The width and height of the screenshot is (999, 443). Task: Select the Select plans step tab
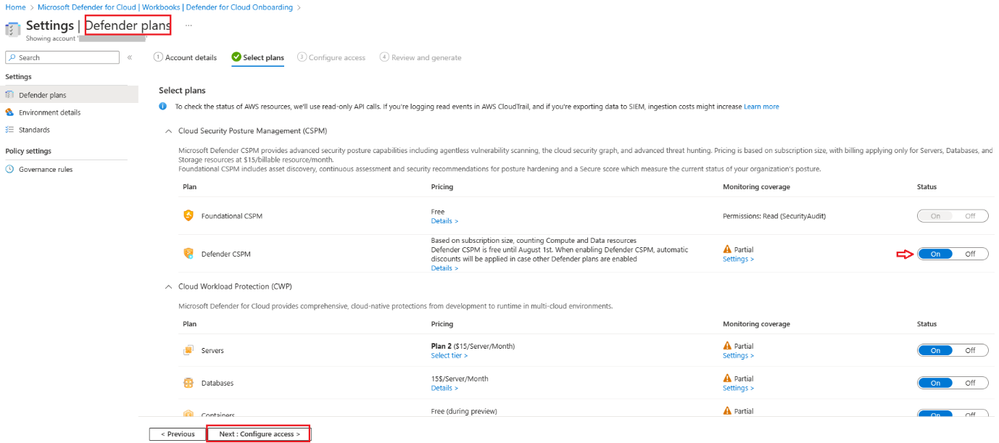[258, 57]
